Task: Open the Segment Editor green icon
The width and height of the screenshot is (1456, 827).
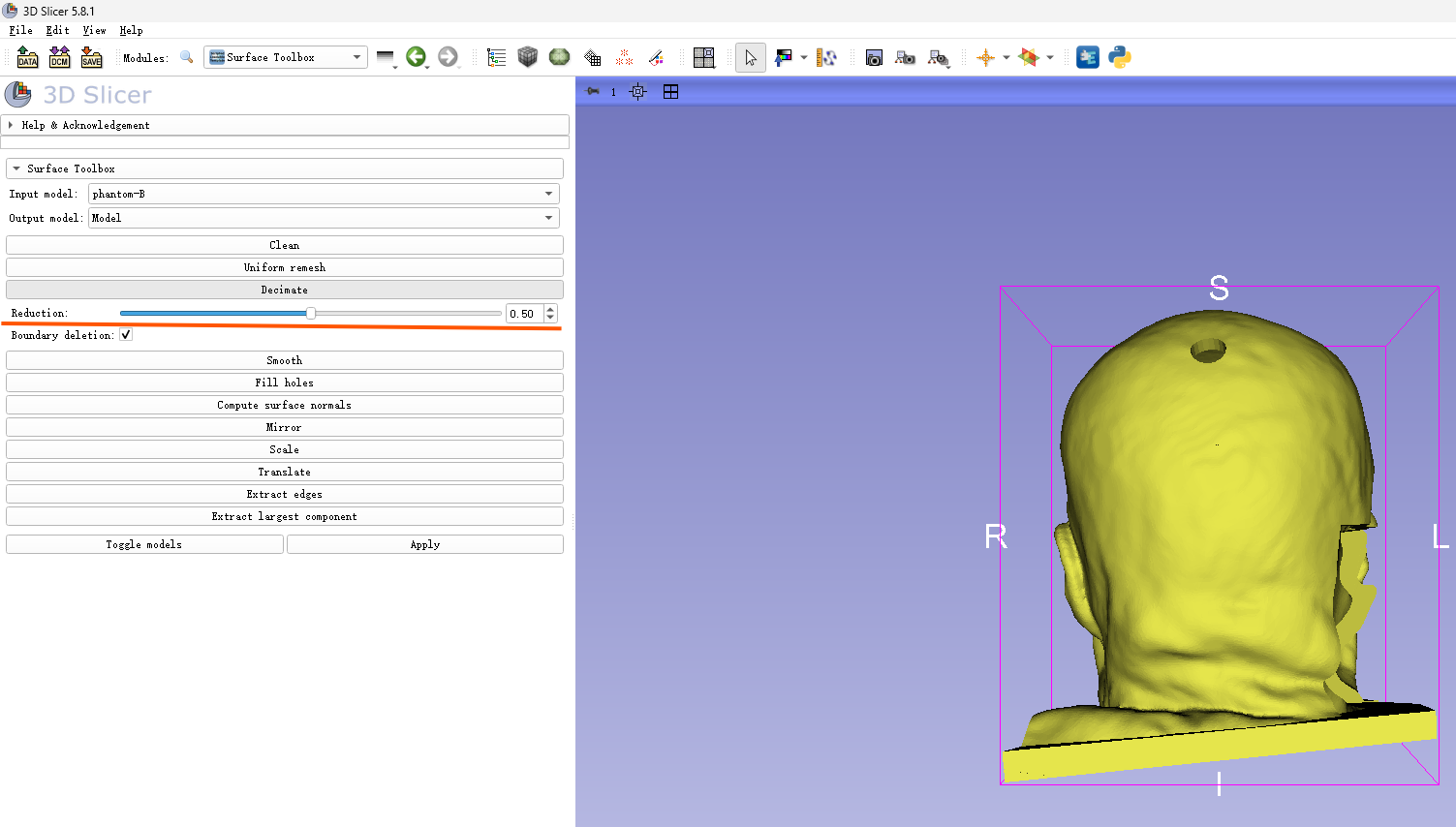Action: 559,57
